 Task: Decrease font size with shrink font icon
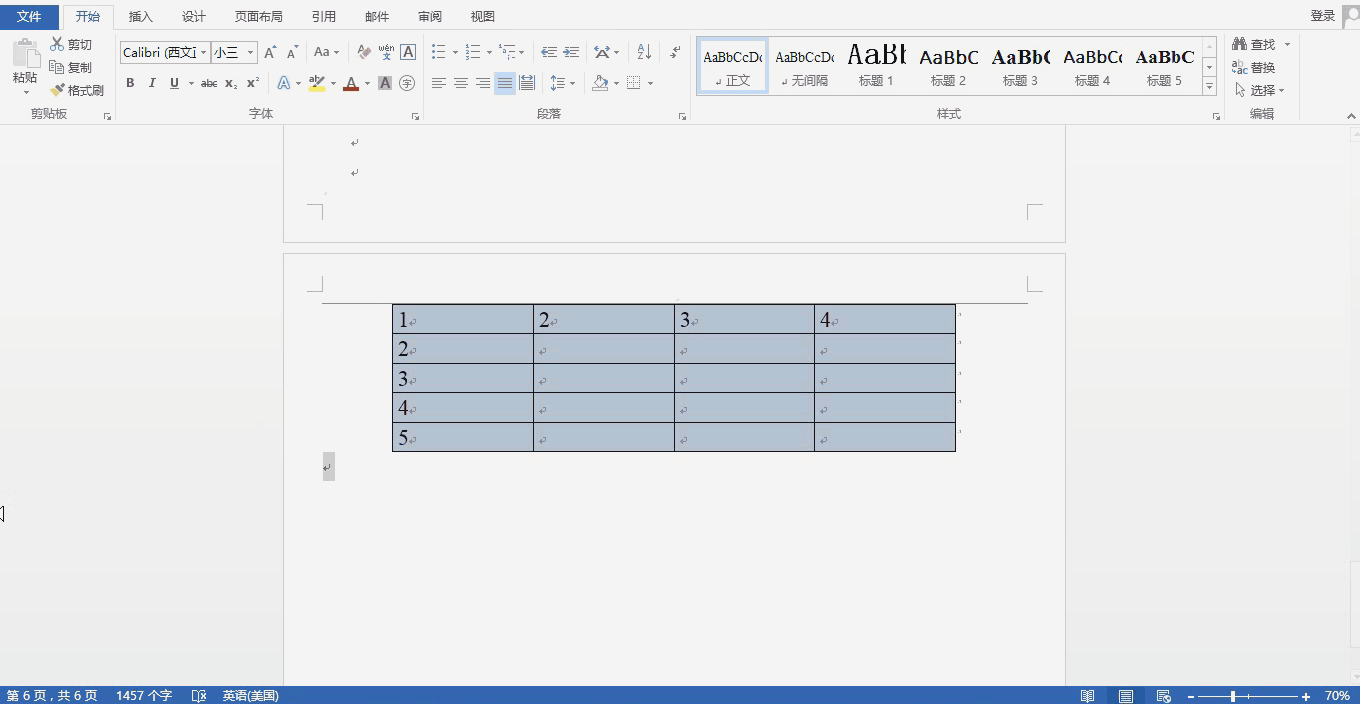[292, 52]
